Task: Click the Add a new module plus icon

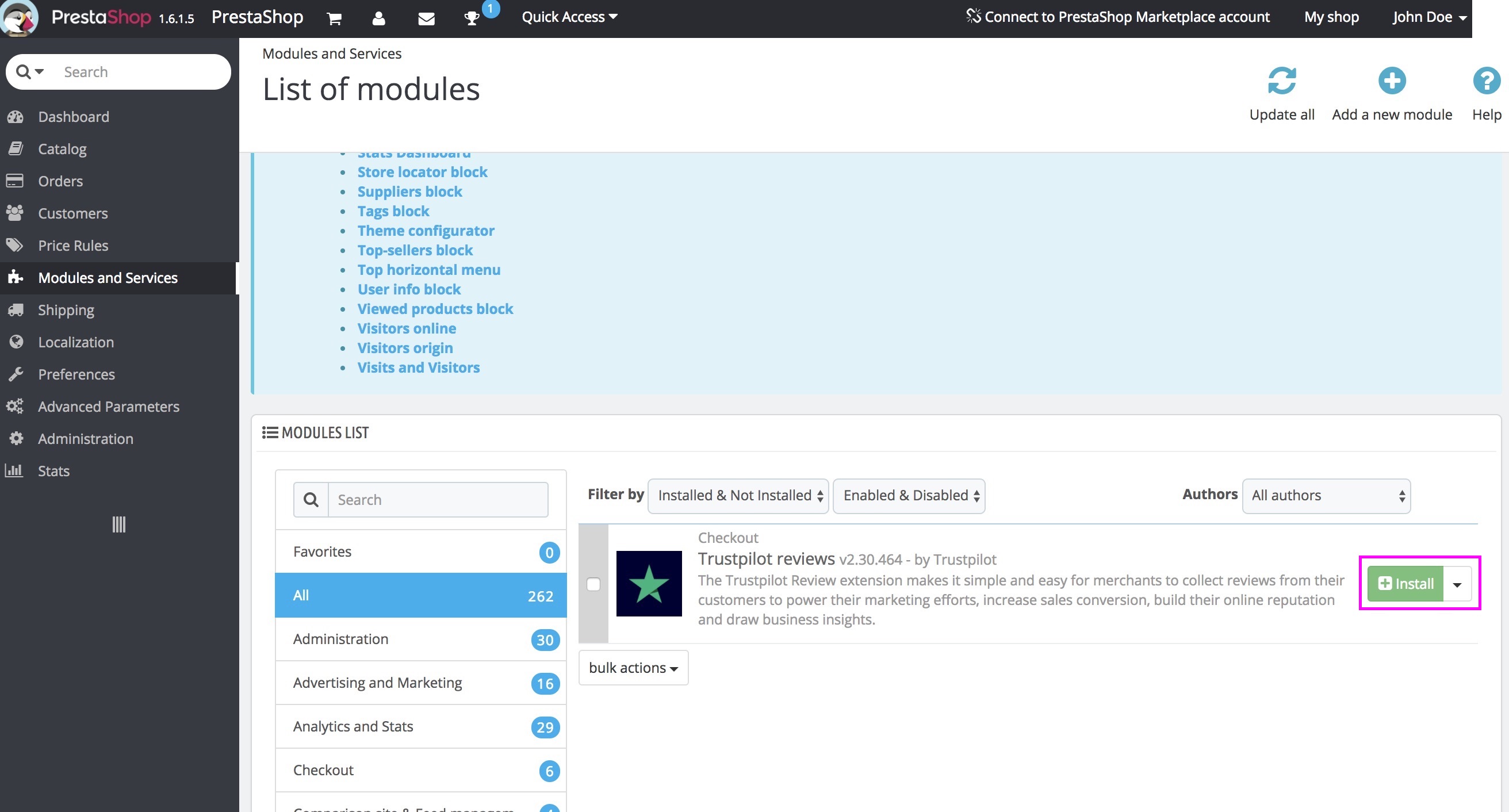Action: tap(1392, 81)
